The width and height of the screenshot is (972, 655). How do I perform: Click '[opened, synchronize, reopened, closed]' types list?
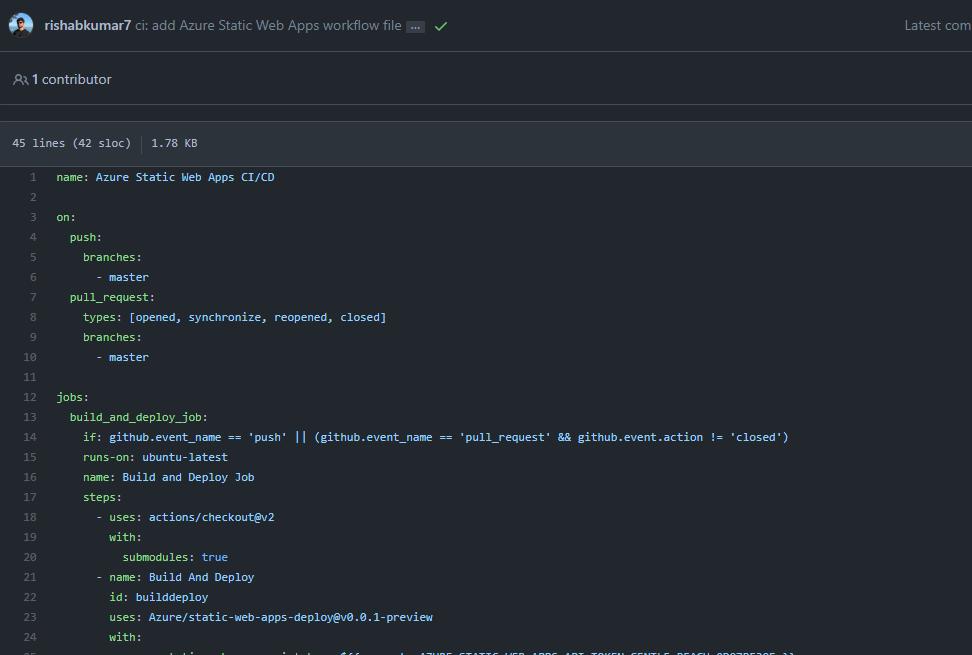pyautogui.click(x=257, y=317)
